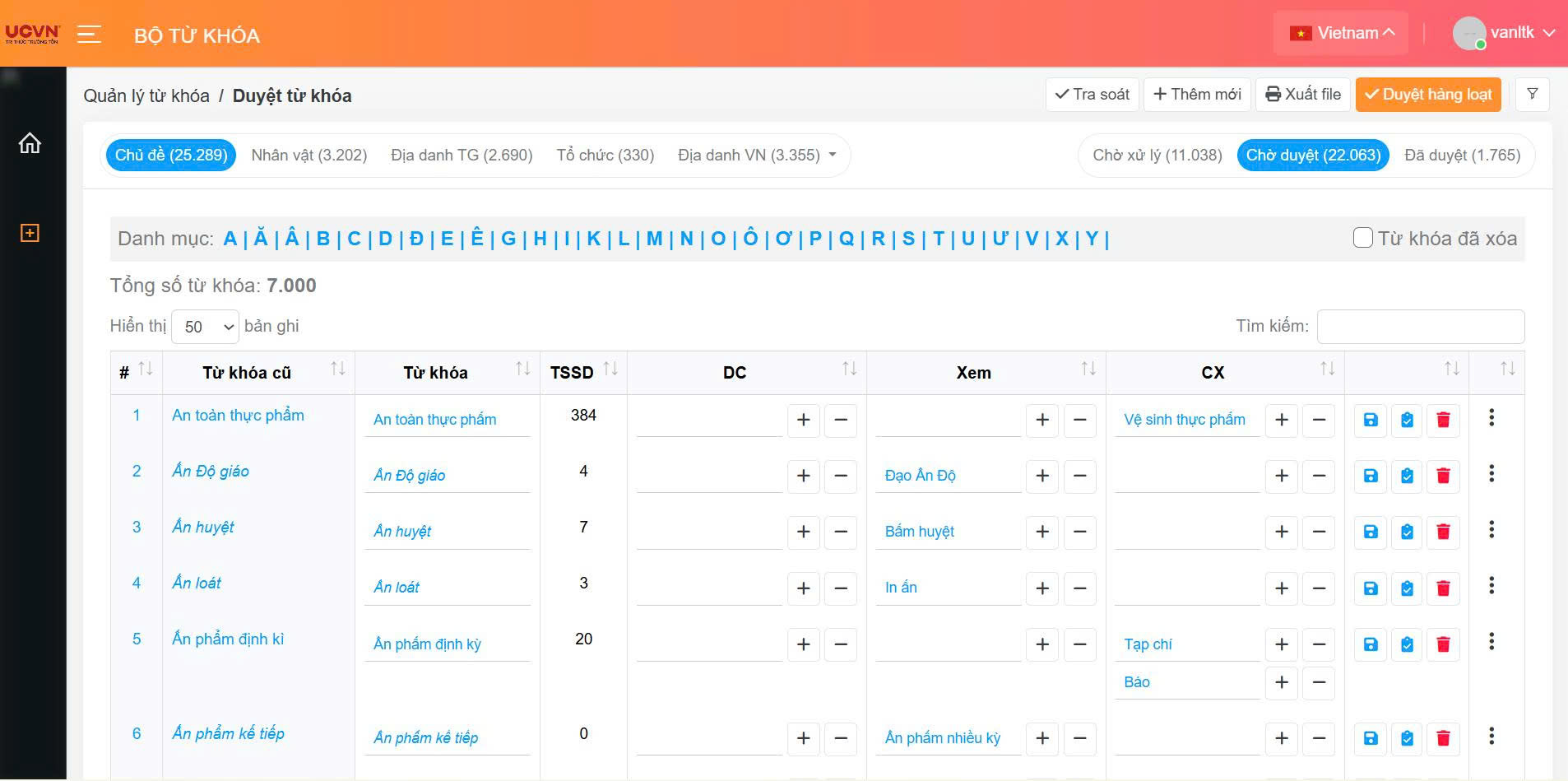Remove the Xem entry In ấn

coord(1080,588)
